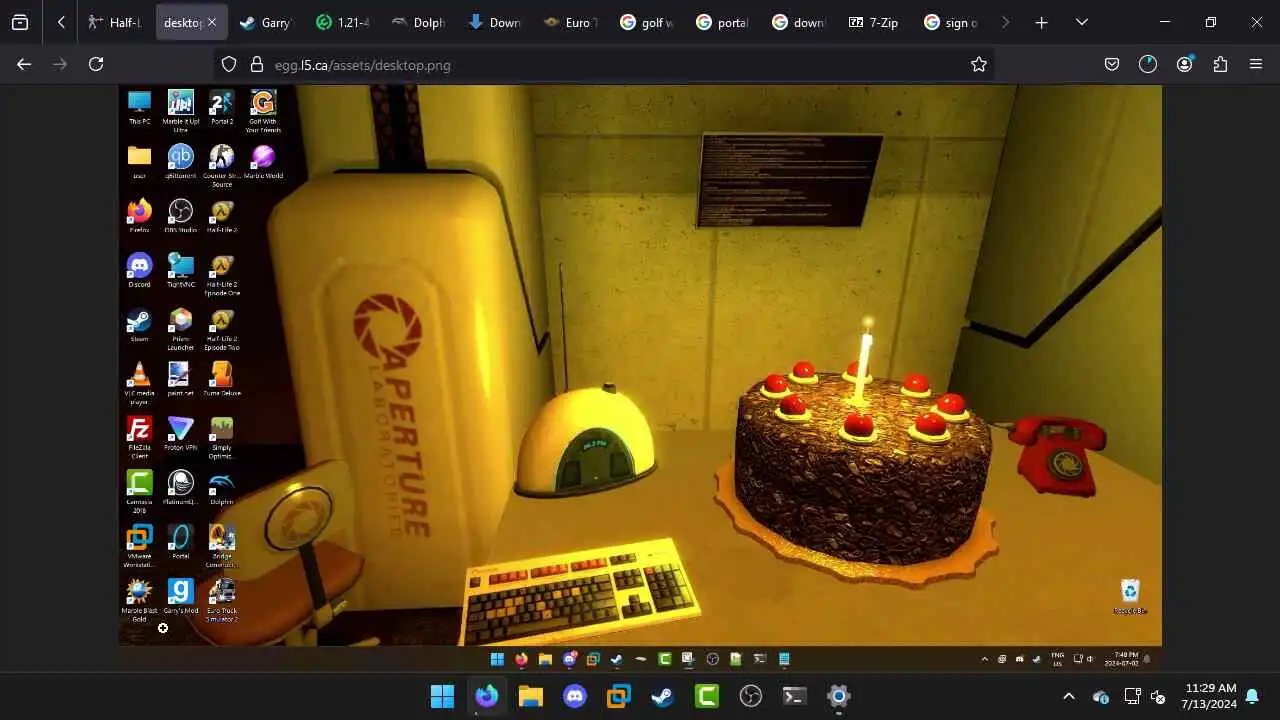The height and width of the screenshot is (720, 1280).
Task: Open the network status tray icon
Action: click(x=1132, y=696)
